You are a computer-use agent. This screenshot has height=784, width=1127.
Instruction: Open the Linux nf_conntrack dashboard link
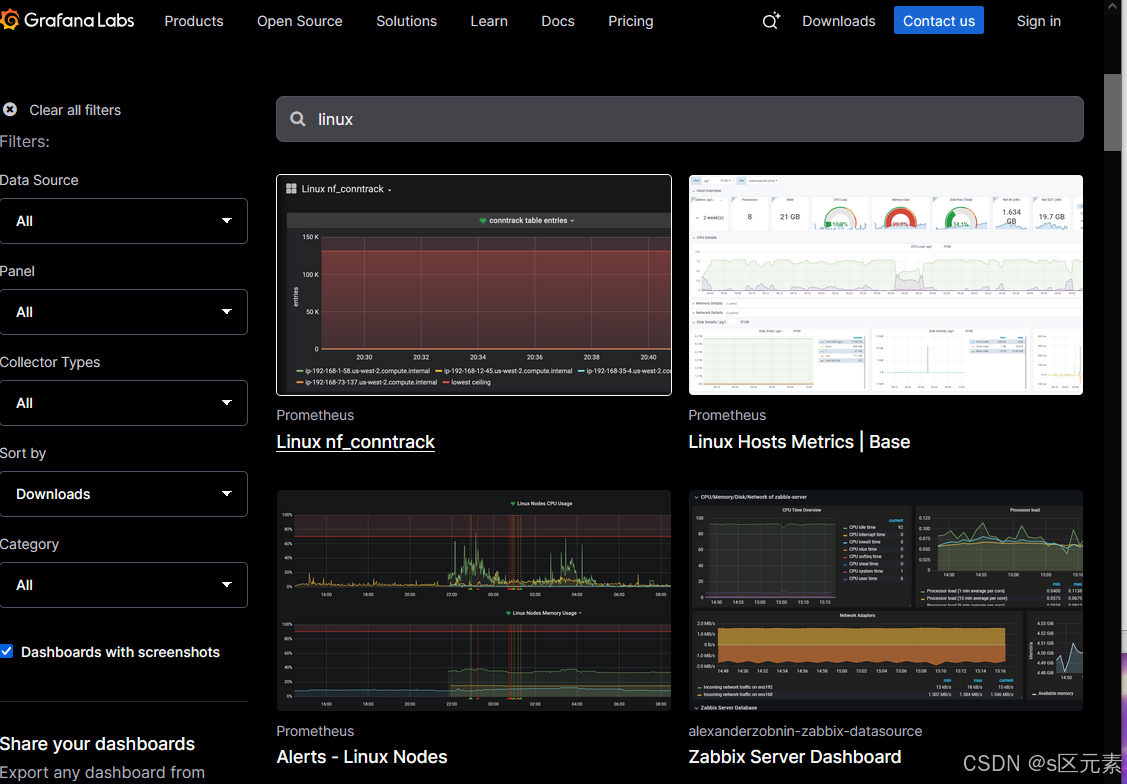(356, 442)
